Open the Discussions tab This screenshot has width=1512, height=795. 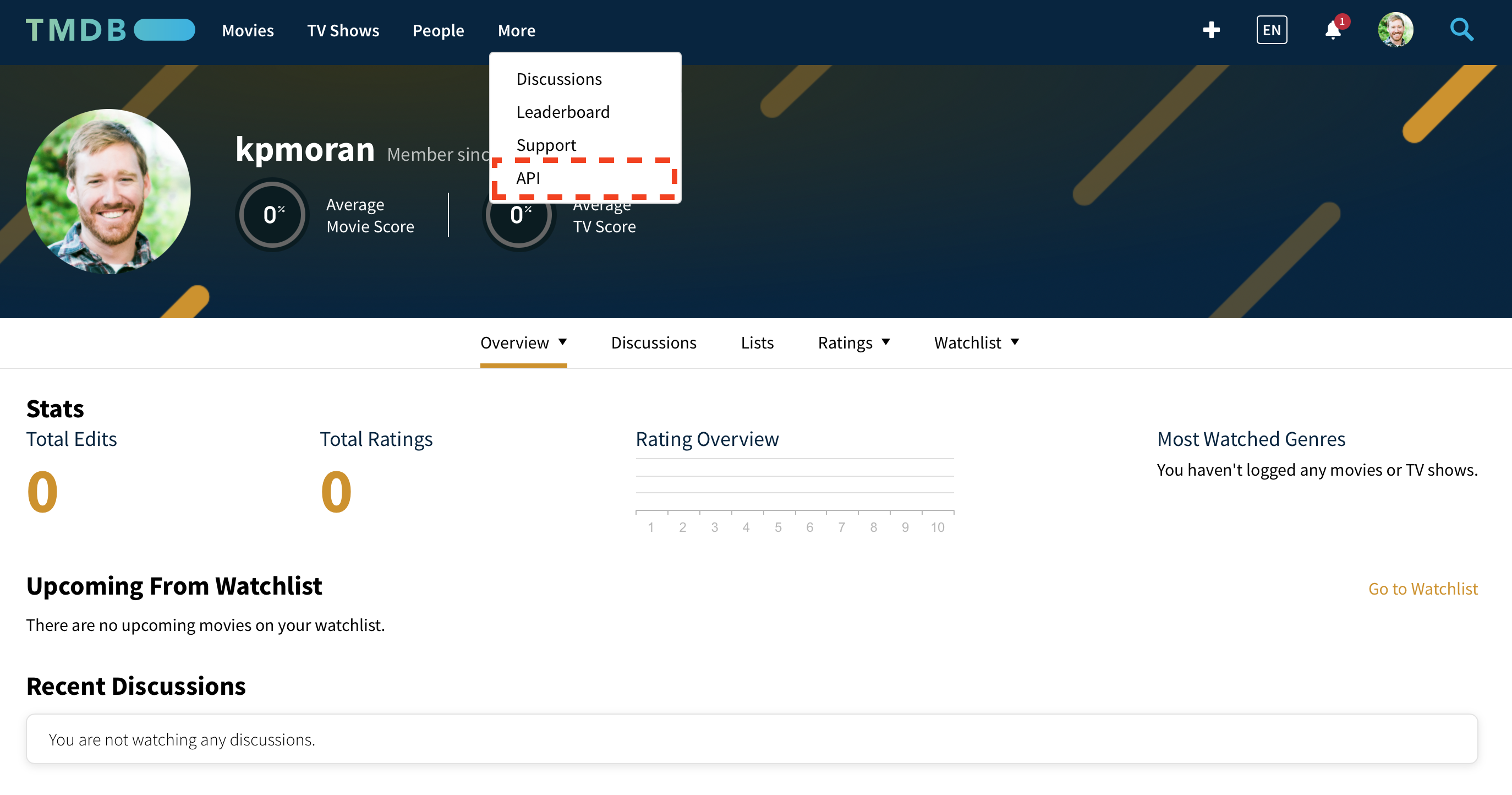pyautogui.click(x=653, y=342)
